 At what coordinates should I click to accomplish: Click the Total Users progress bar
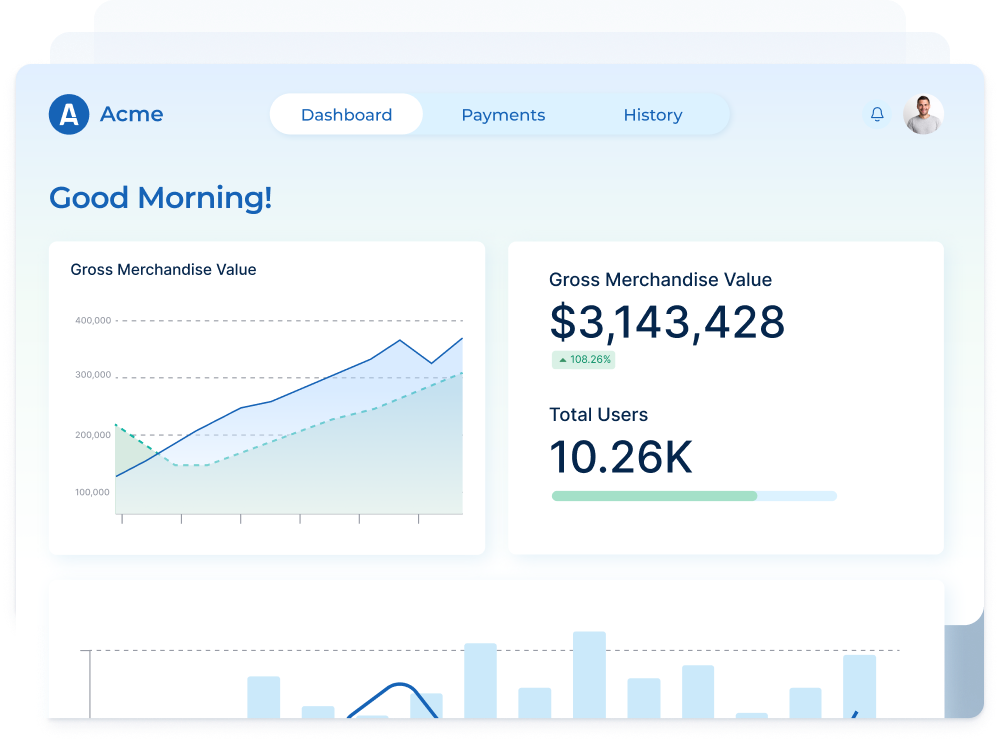point(693,496)
